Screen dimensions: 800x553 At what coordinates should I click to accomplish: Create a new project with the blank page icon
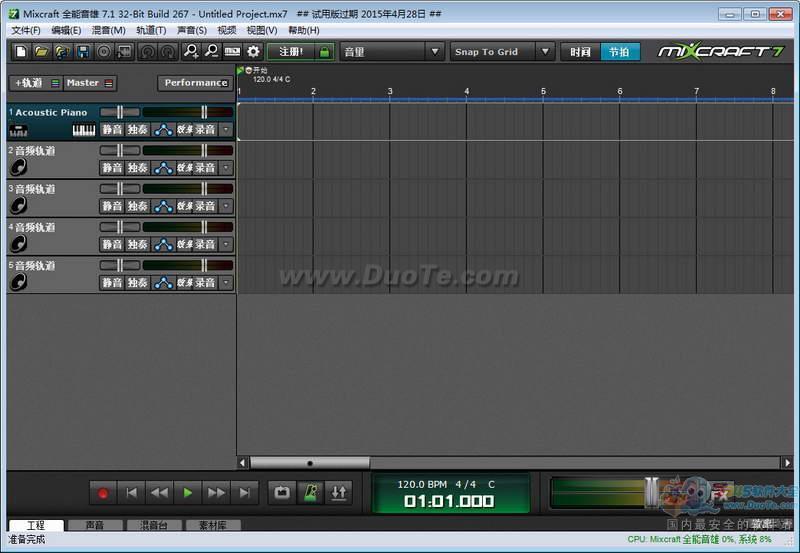(21, 52)
